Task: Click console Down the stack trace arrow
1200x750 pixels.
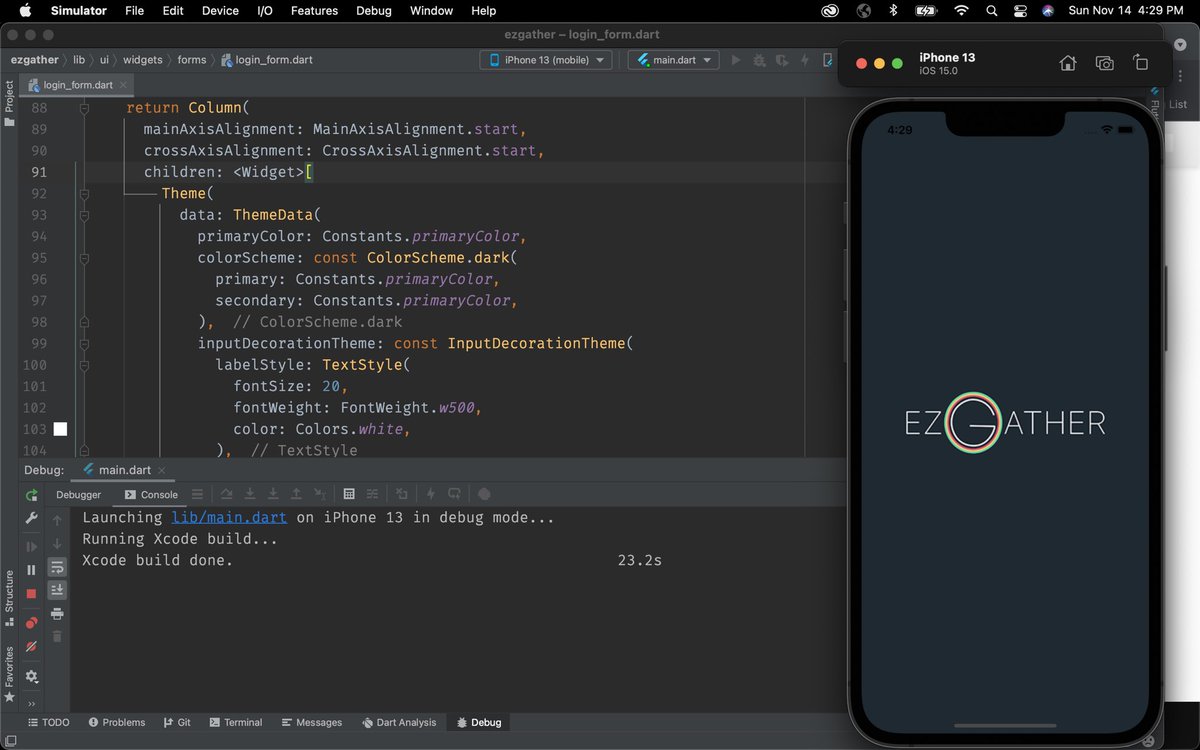Action: point(57,543)
